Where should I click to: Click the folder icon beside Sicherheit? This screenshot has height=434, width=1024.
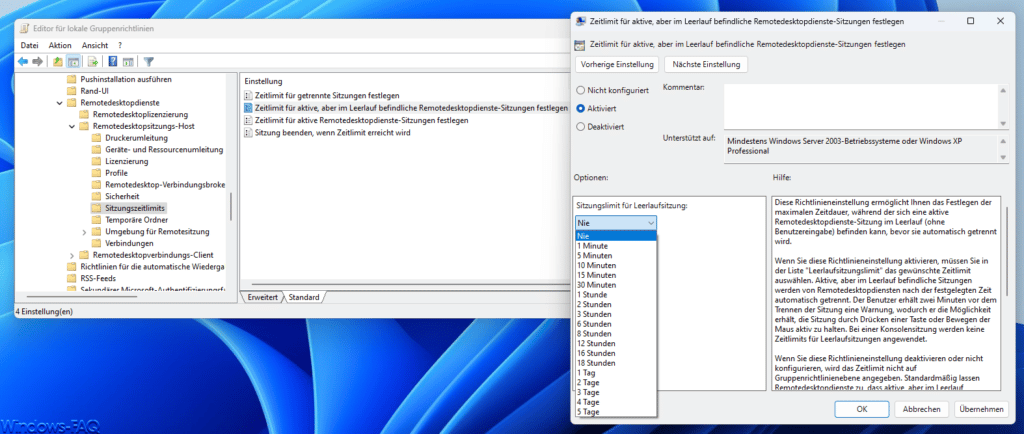(97, 196)
